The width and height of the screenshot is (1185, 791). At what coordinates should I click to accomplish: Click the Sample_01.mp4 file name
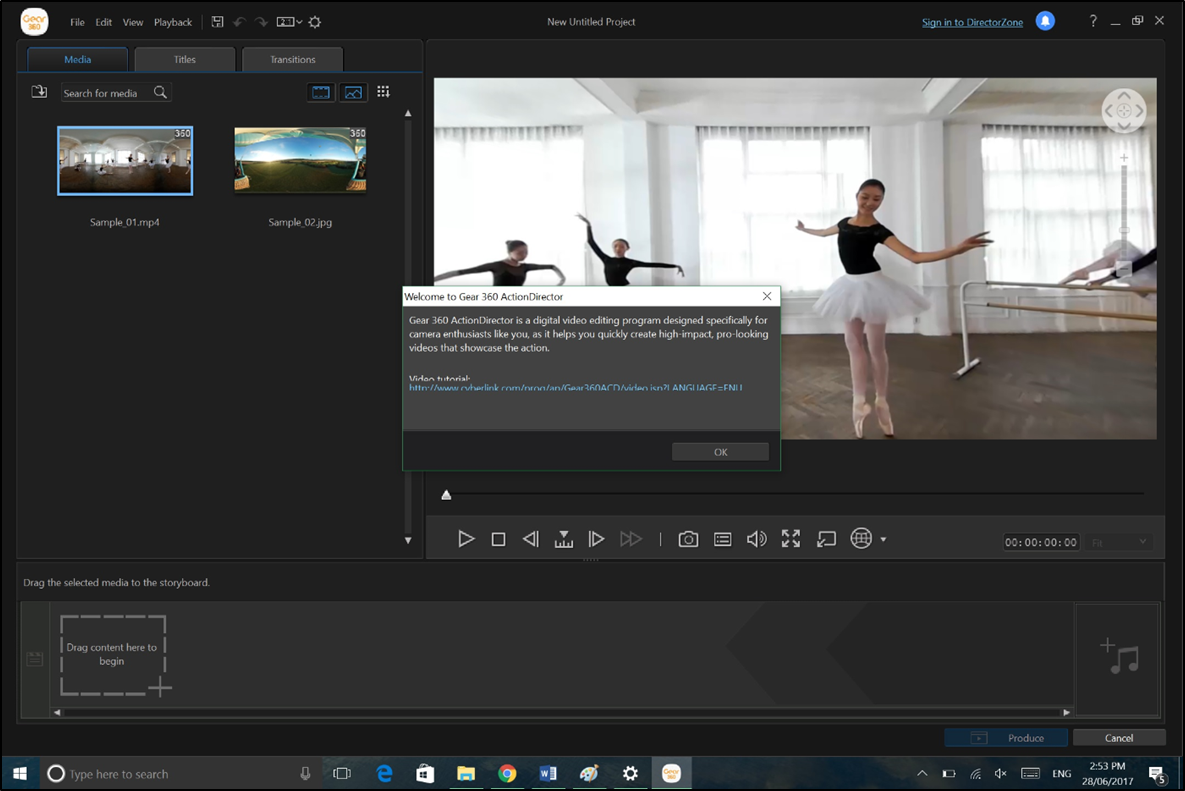tap(125, 222)
